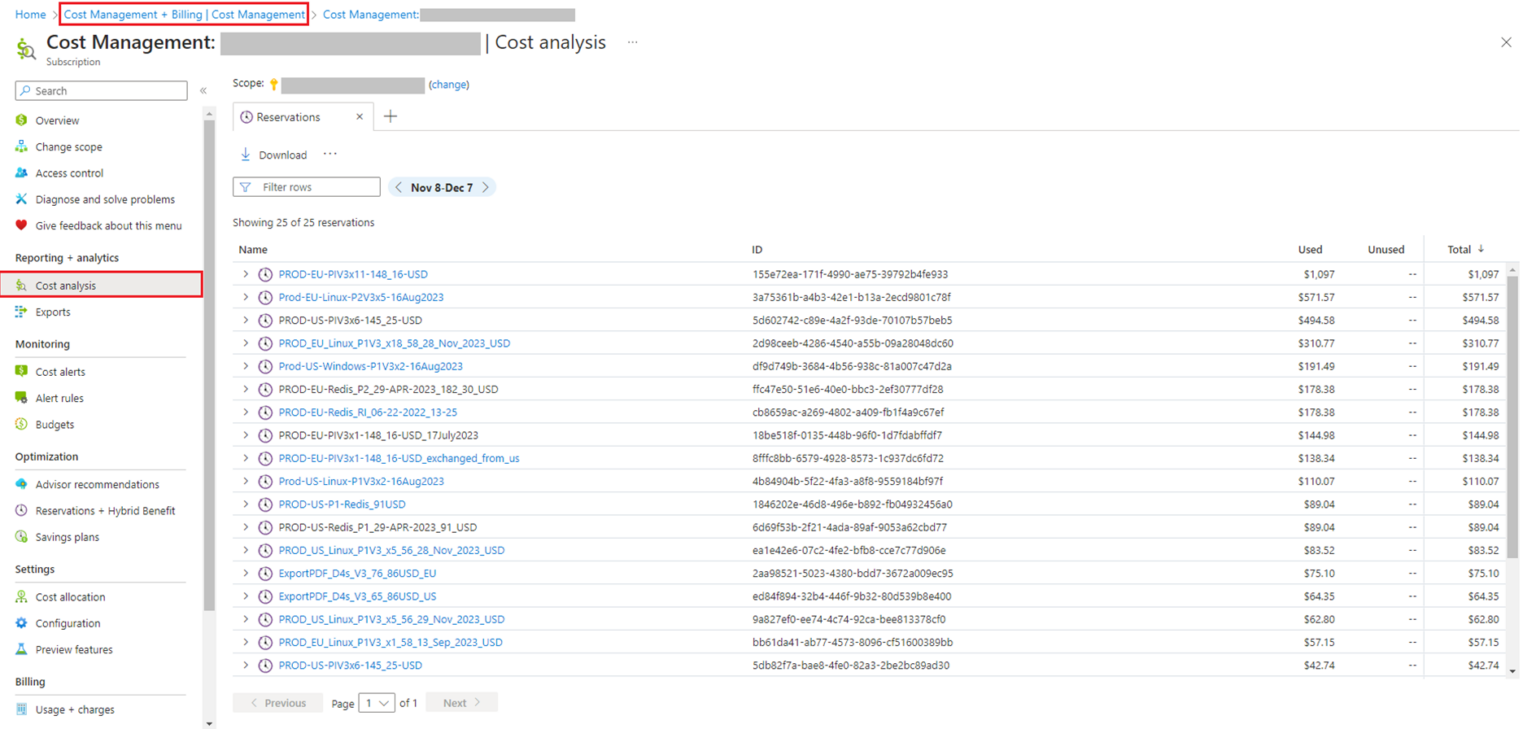Click the (change) scope link

(449, 84)
